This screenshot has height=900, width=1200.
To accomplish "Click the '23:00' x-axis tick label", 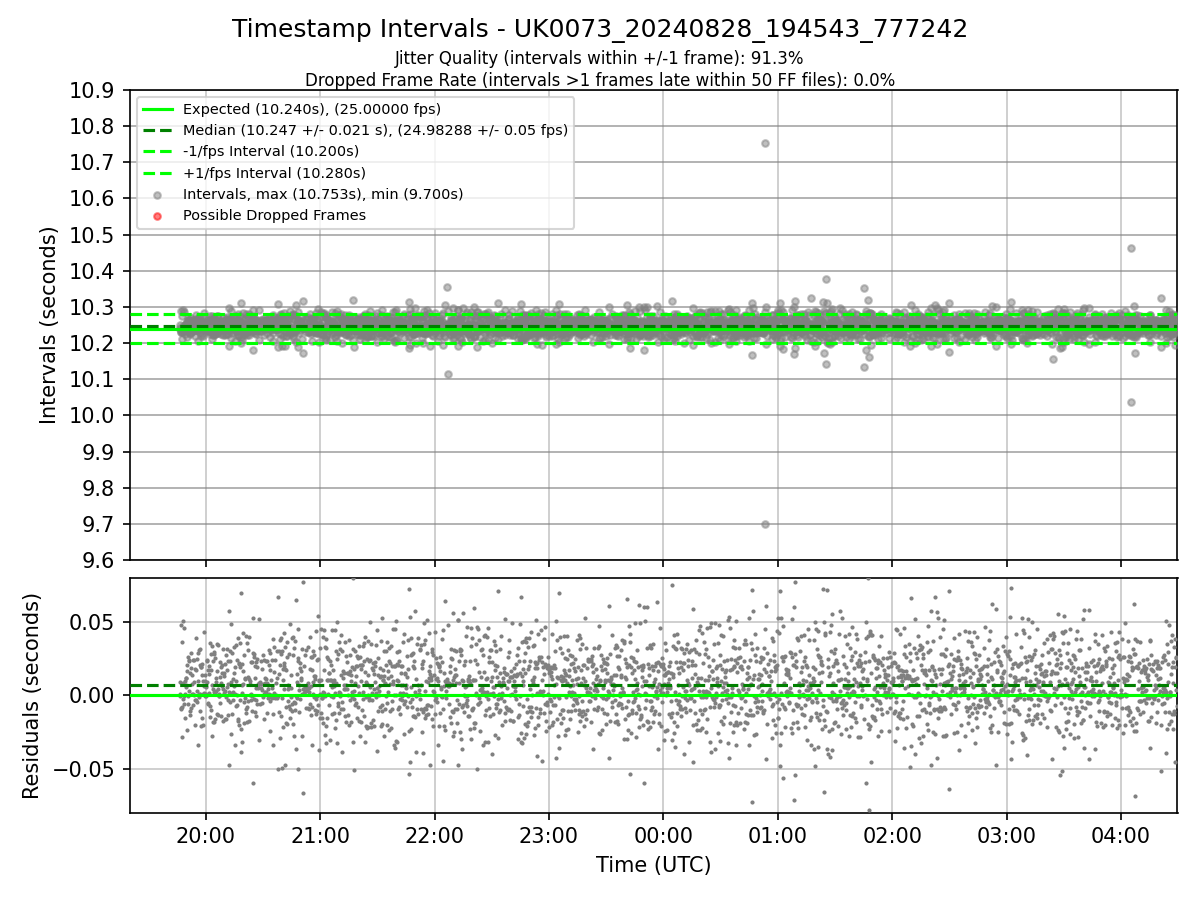I will (x=549, y=834).
